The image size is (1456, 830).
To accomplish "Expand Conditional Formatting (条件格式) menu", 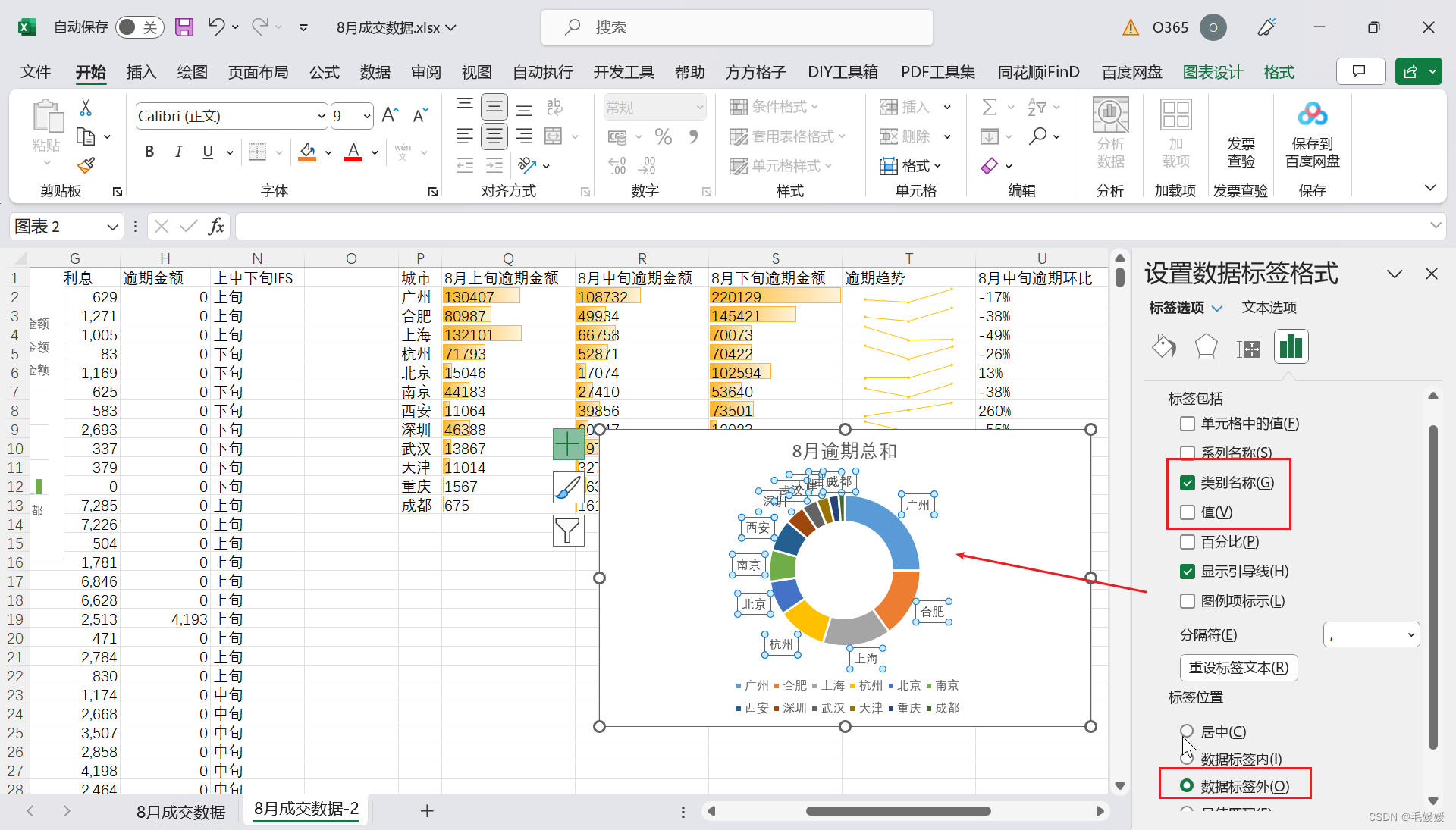I will 774,107.
